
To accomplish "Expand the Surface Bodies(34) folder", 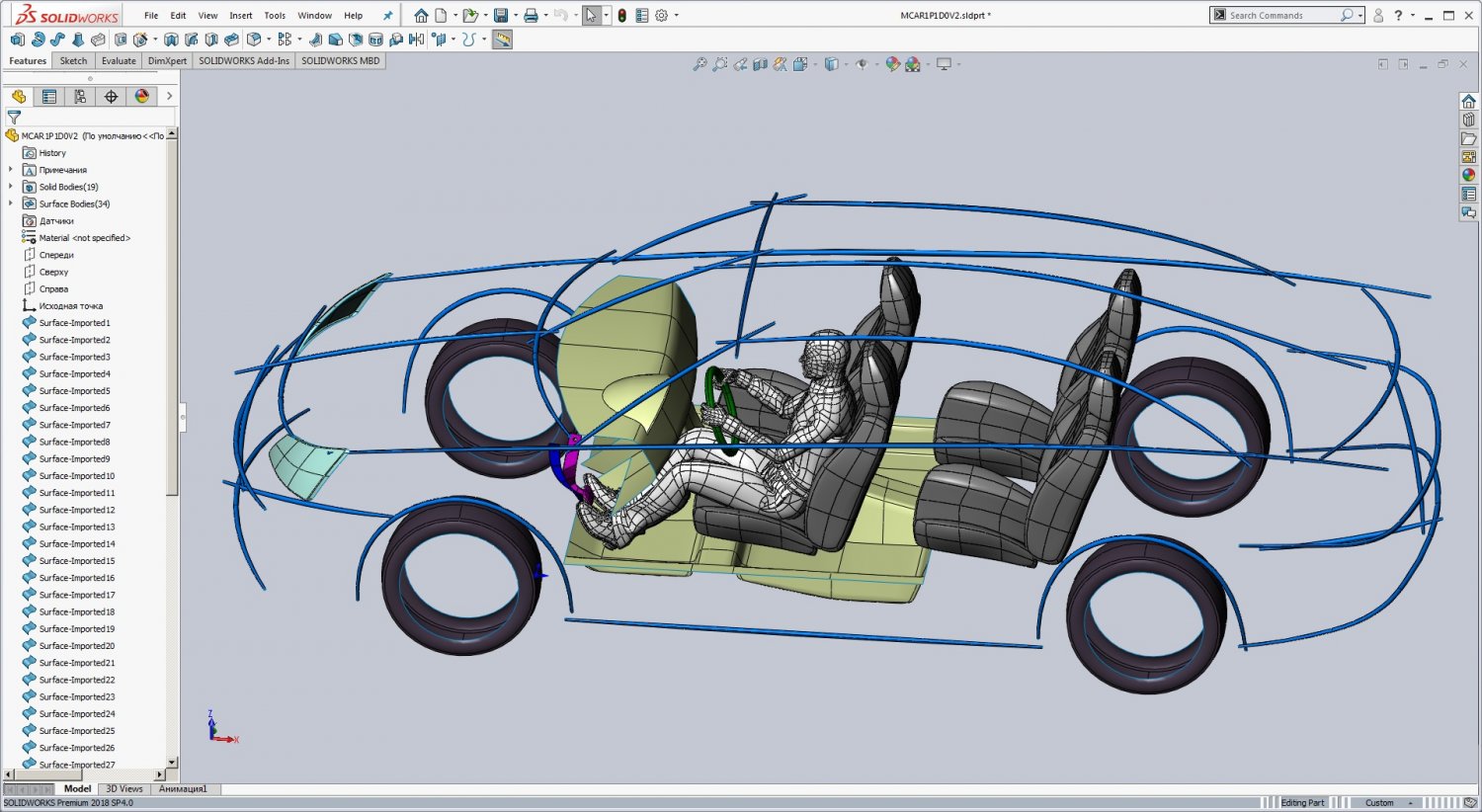I will click(11, 203).
